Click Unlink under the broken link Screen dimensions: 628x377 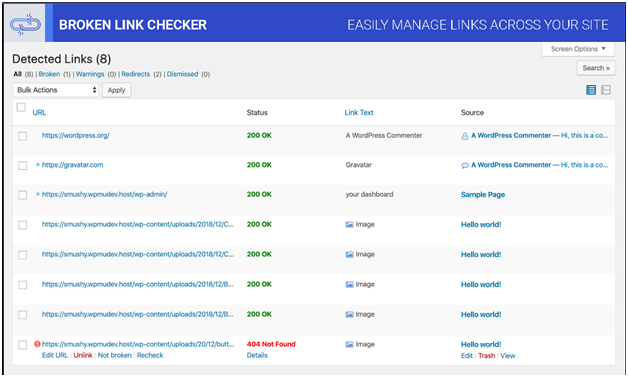(83, 355)
